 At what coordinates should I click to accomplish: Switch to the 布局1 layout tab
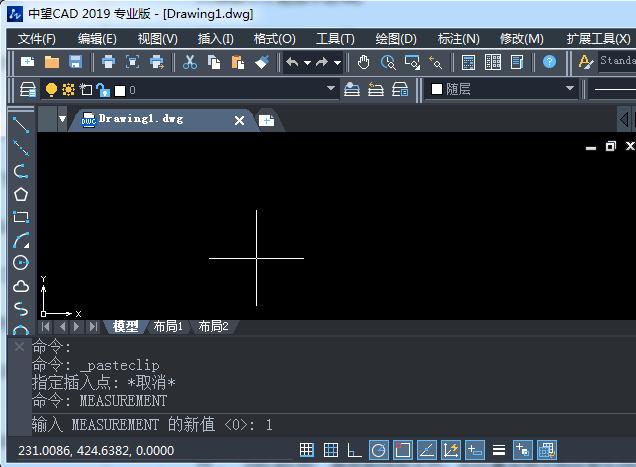click(168, 326)
